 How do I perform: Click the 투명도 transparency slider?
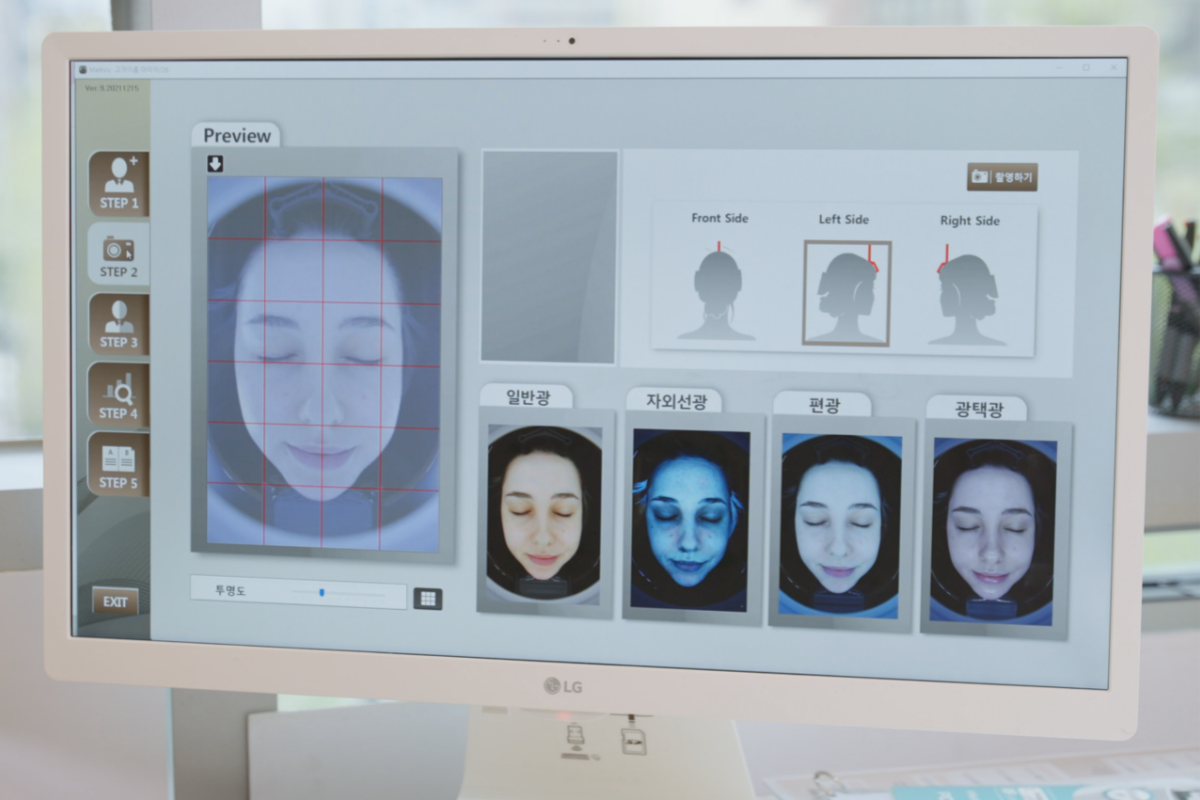[322, 593]
